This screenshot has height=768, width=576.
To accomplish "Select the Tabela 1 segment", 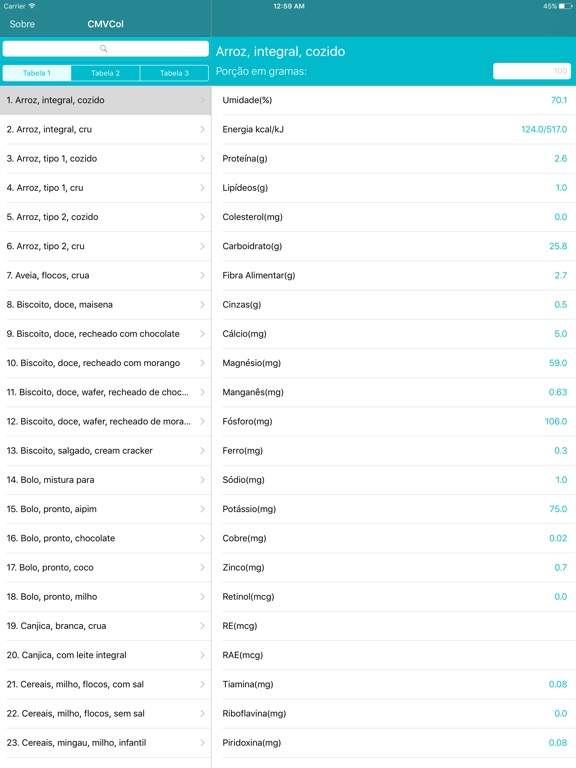I will click(x=37, y=73).
